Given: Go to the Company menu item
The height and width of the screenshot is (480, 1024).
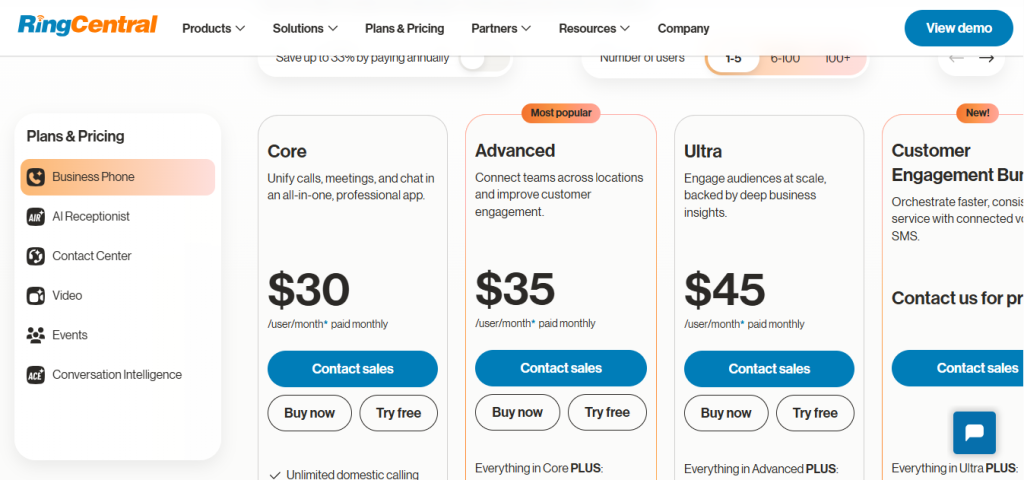Looking at the screenshot, I should click(x=683, y=28).
